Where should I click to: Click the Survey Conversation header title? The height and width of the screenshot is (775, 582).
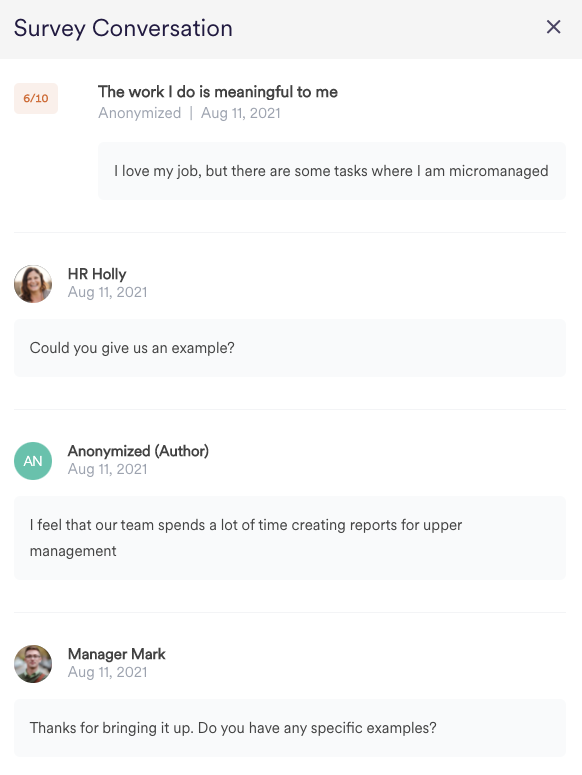123,28
